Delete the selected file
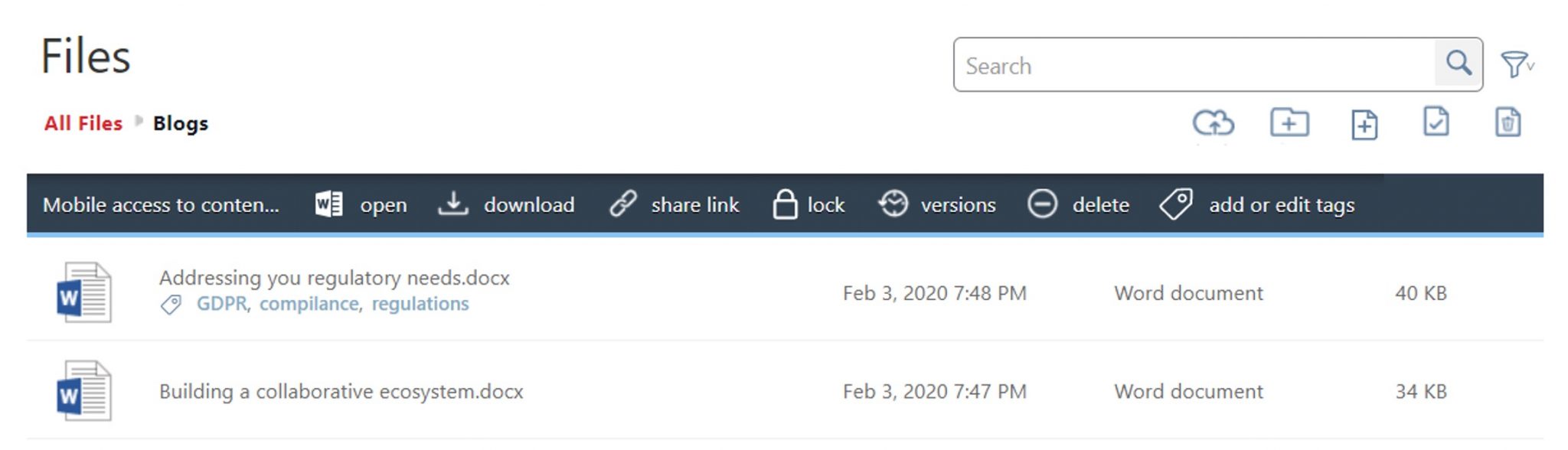The image size is (1568, 450). point(1079,204)
